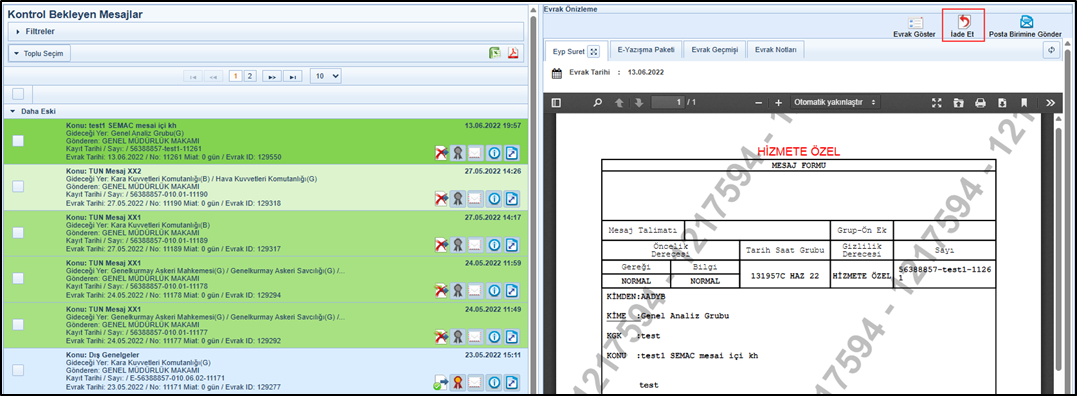Select checkbox for row No 11189
Screen dimensions: 1077x396
coord(18,232)
